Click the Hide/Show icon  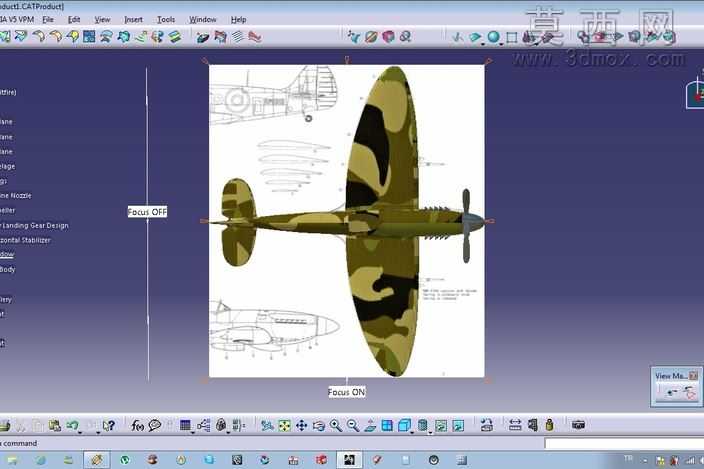[x=441, y=425]
